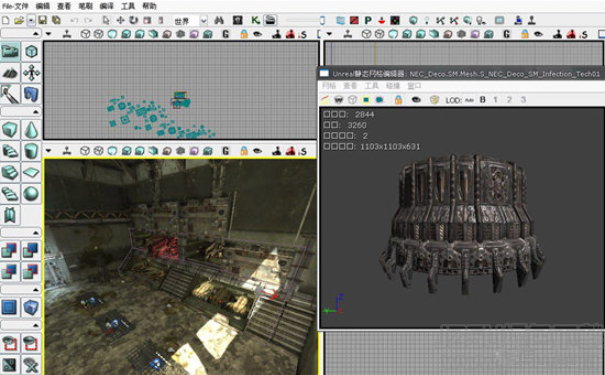Collapse the first section arrow in left toolbox

[x=35, y=34]
